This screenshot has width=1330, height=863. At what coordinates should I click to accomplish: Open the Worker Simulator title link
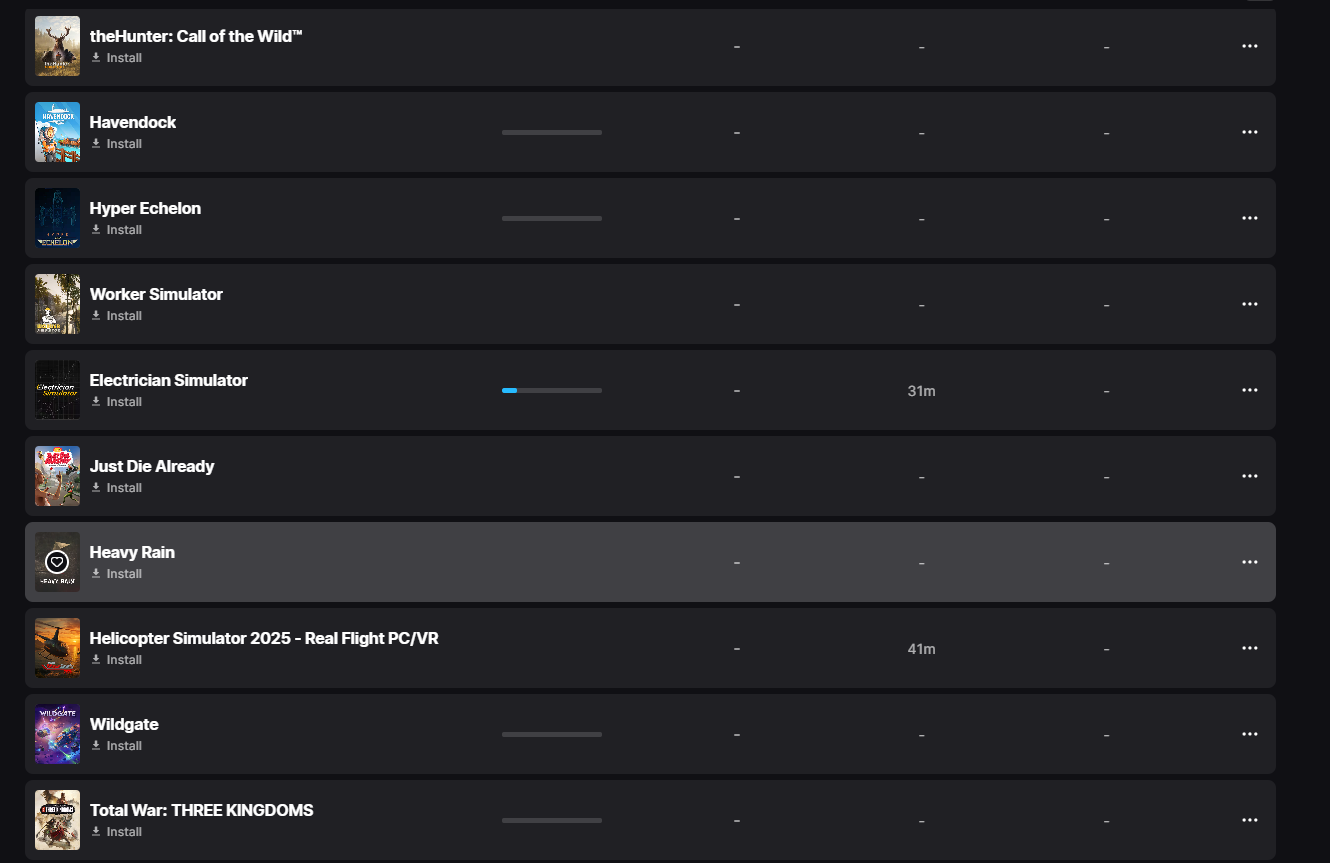pyautogui.click(x=156, y=294)
